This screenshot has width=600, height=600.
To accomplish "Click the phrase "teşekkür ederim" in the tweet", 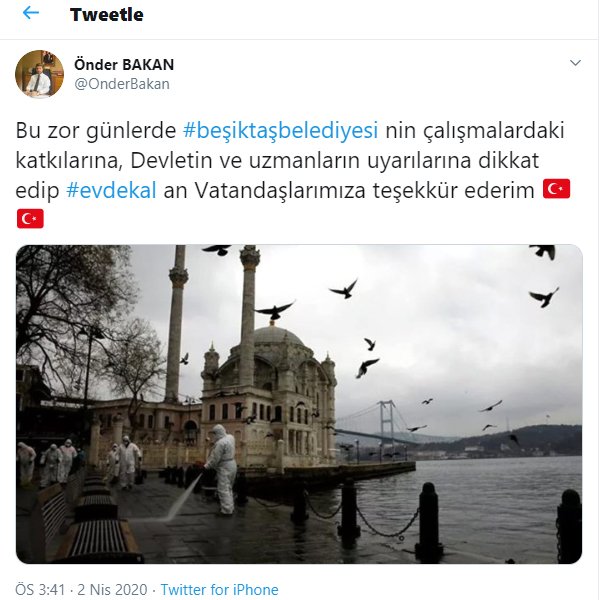I will pos(453,190).
